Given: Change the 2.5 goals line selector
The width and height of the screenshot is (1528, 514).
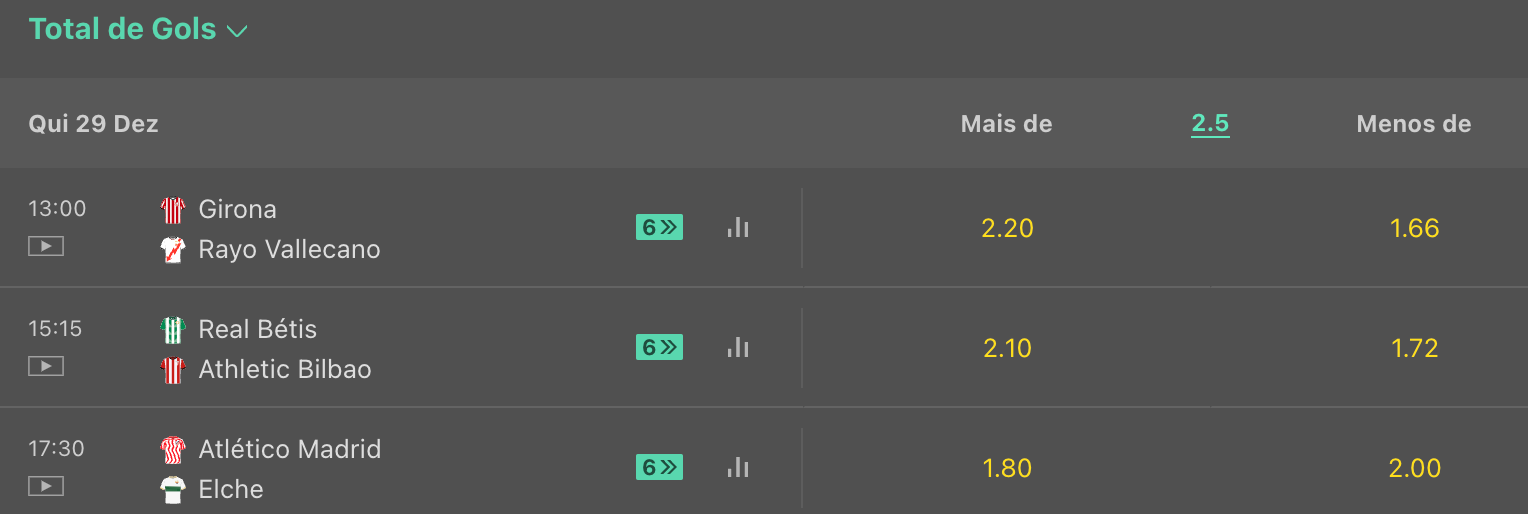Looking at the screenshot, I should pyautogui.click(x=1210, y=124).
